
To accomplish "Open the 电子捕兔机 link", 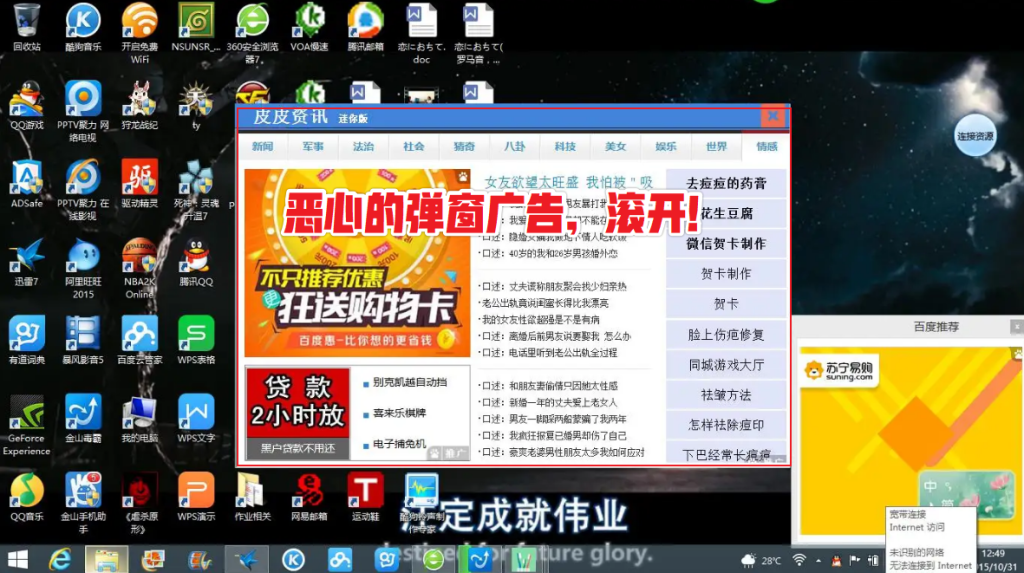I will pyautogui.click(x=400, y=444).
